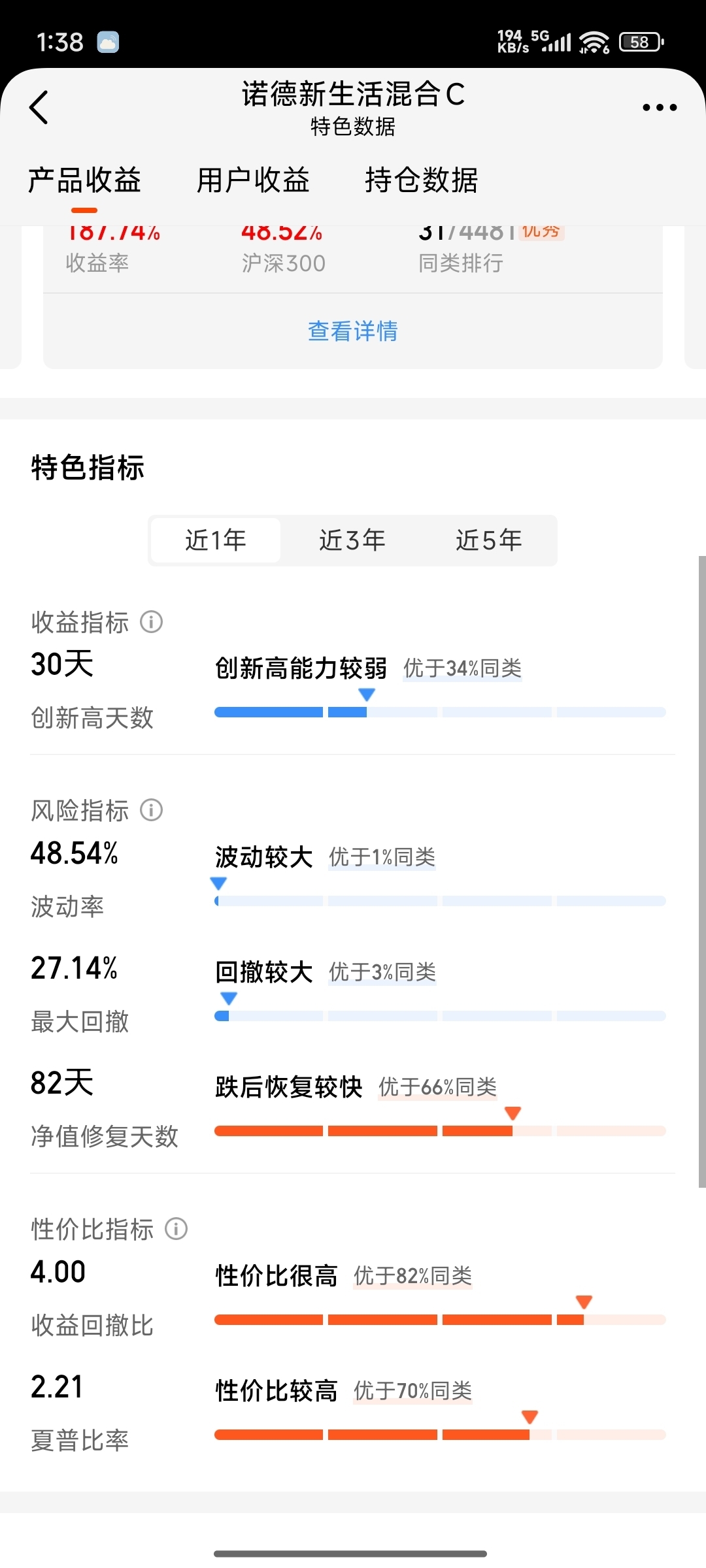706x1568 pixels.
Task: Open the three-dot more options menu
Action: point(659,108)
